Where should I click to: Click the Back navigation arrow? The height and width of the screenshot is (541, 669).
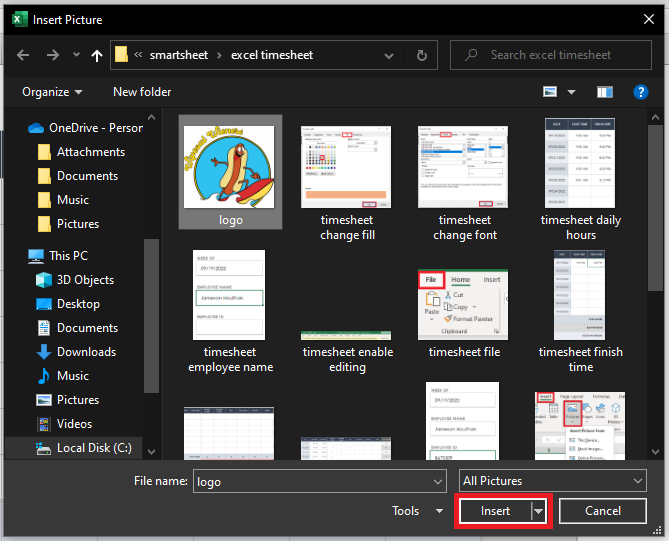24,55
